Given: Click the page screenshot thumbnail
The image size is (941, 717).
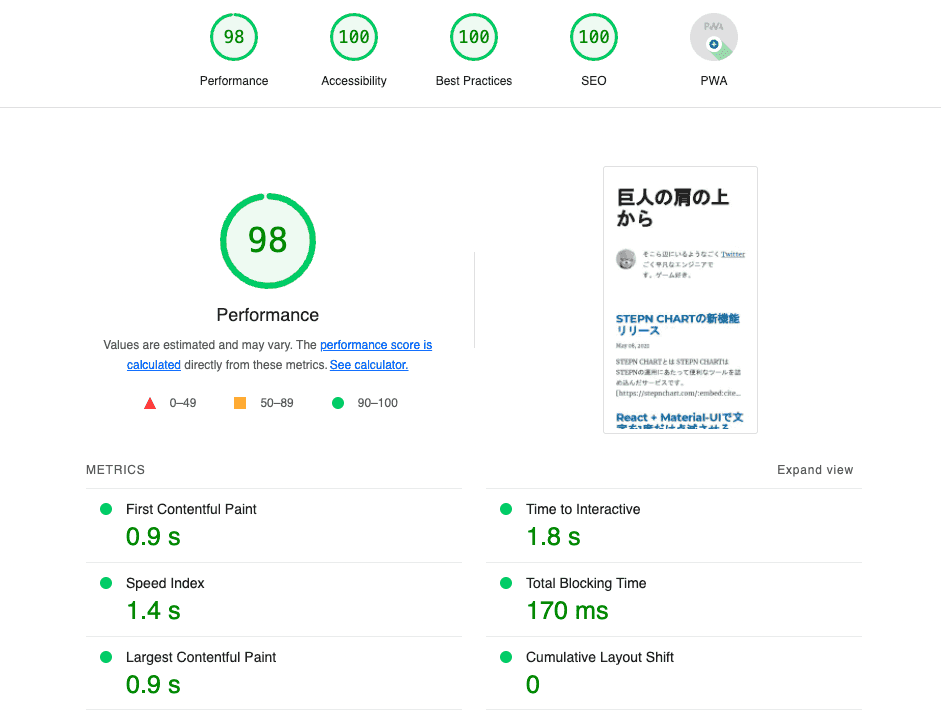Looking at the screenshot, I should pyautogui.click(x=680, y=300).
